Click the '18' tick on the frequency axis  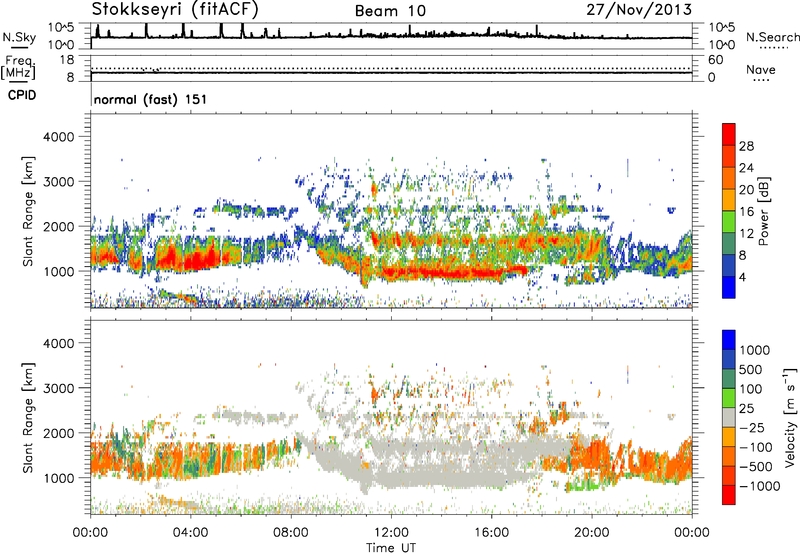point(67,60)
